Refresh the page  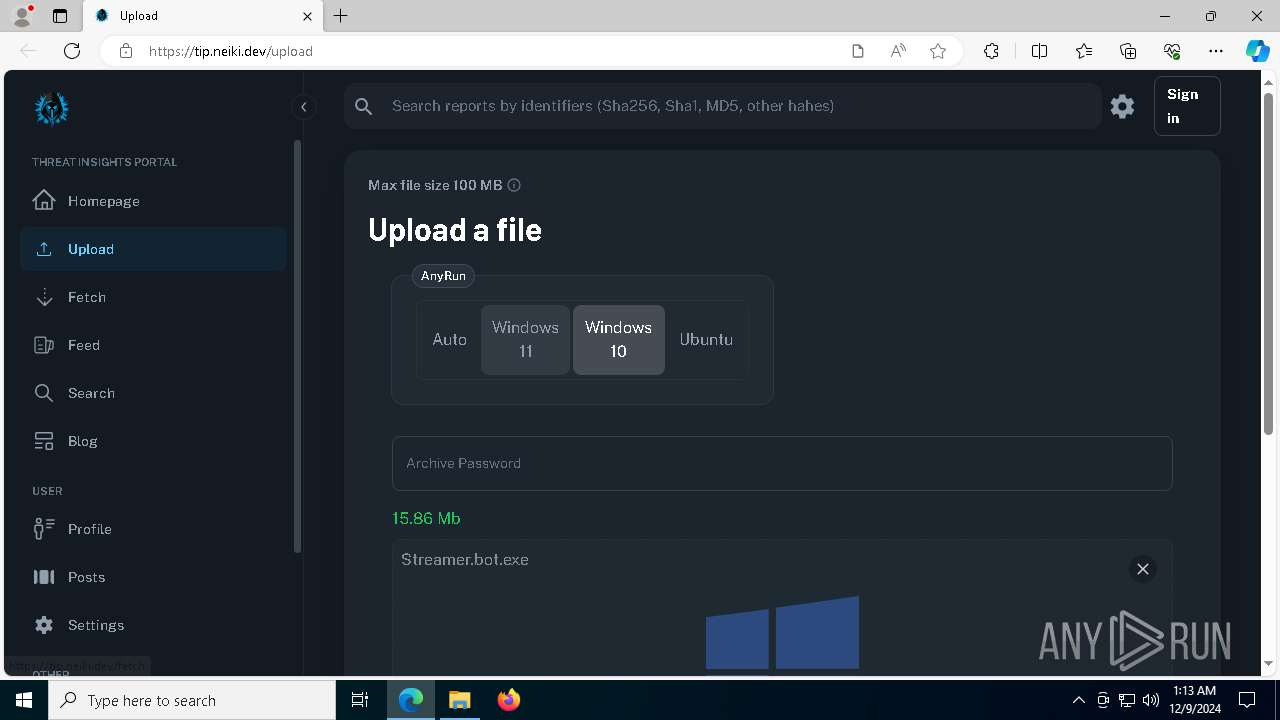pyautogui.click(x=72, y=51)
